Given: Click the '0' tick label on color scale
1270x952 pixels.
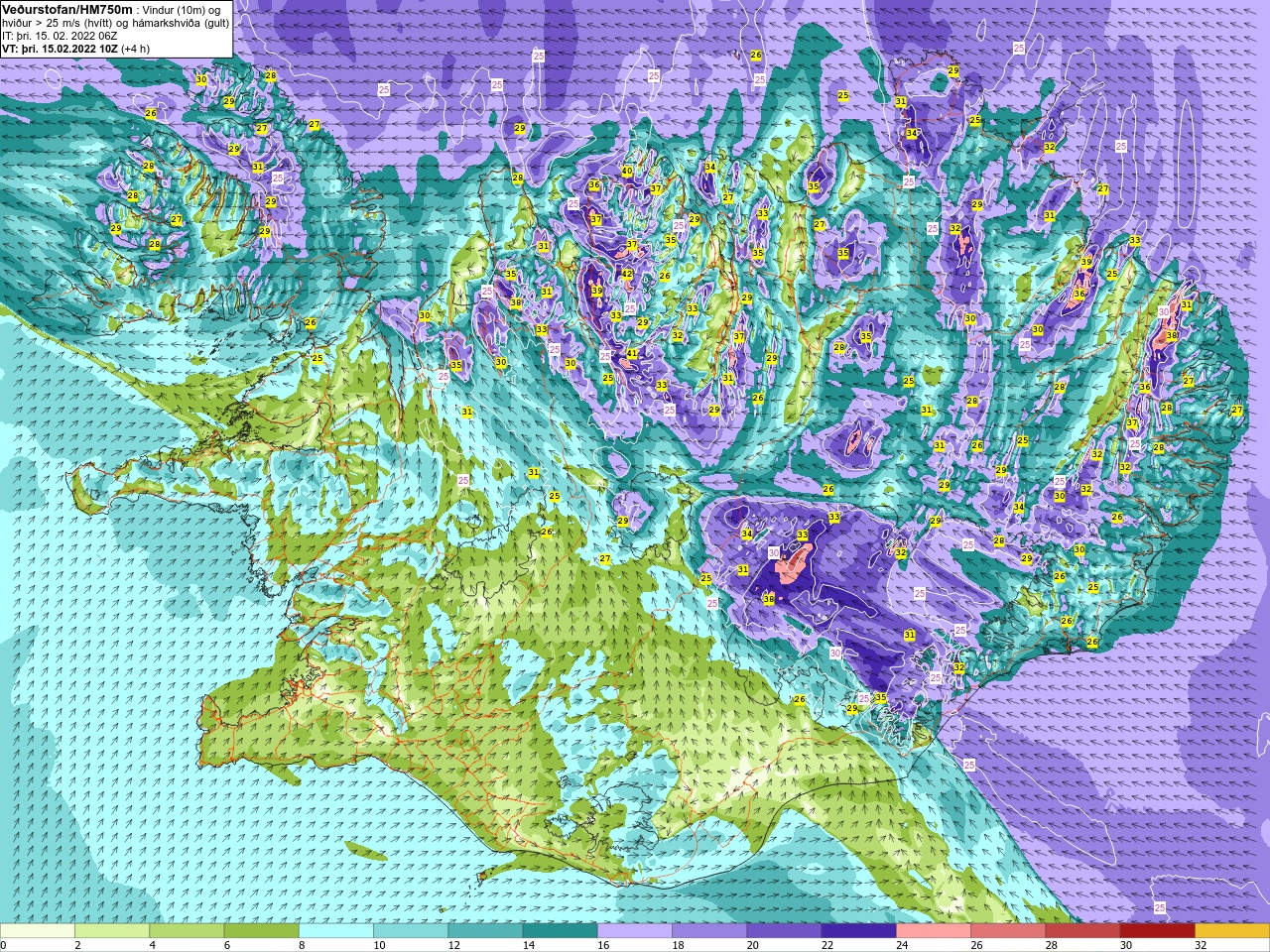Looking at the screenshot, I should point(3,945).
